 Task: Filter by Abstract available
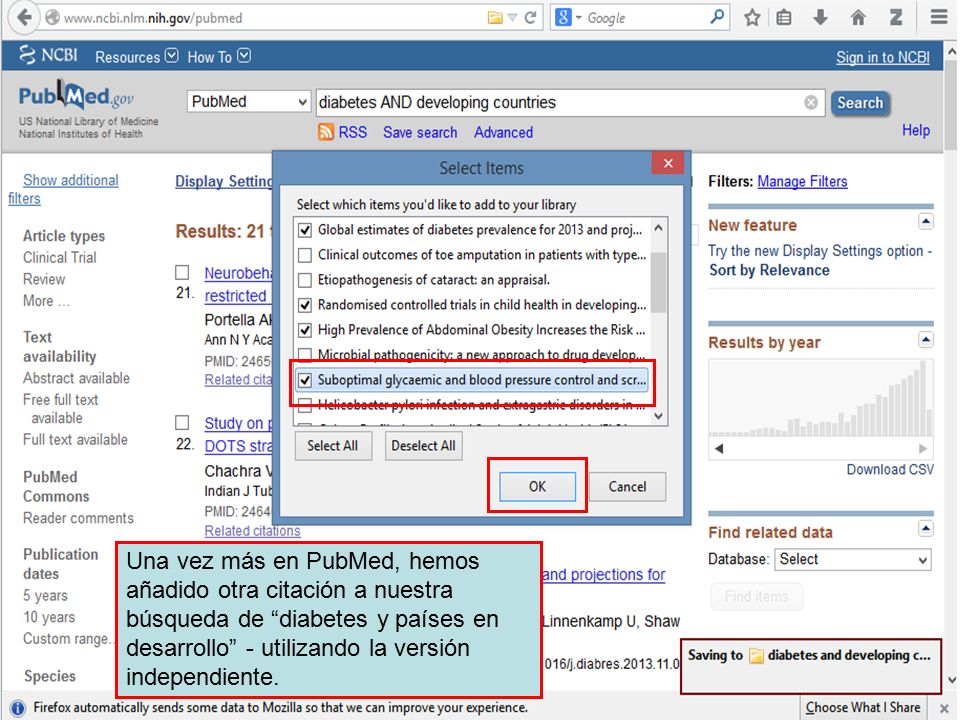click(77, 378)
